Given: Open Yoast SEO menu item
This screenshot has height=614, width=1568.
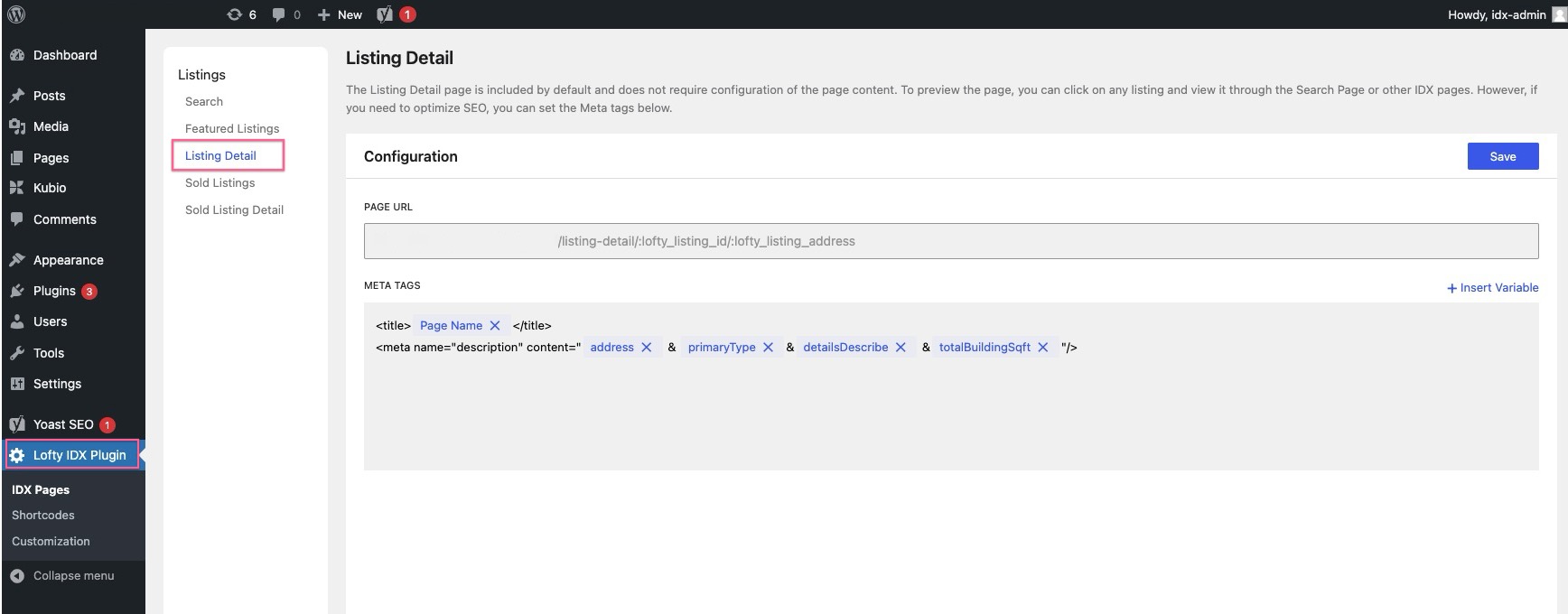Looking at the screenshot, I should 63,424.
